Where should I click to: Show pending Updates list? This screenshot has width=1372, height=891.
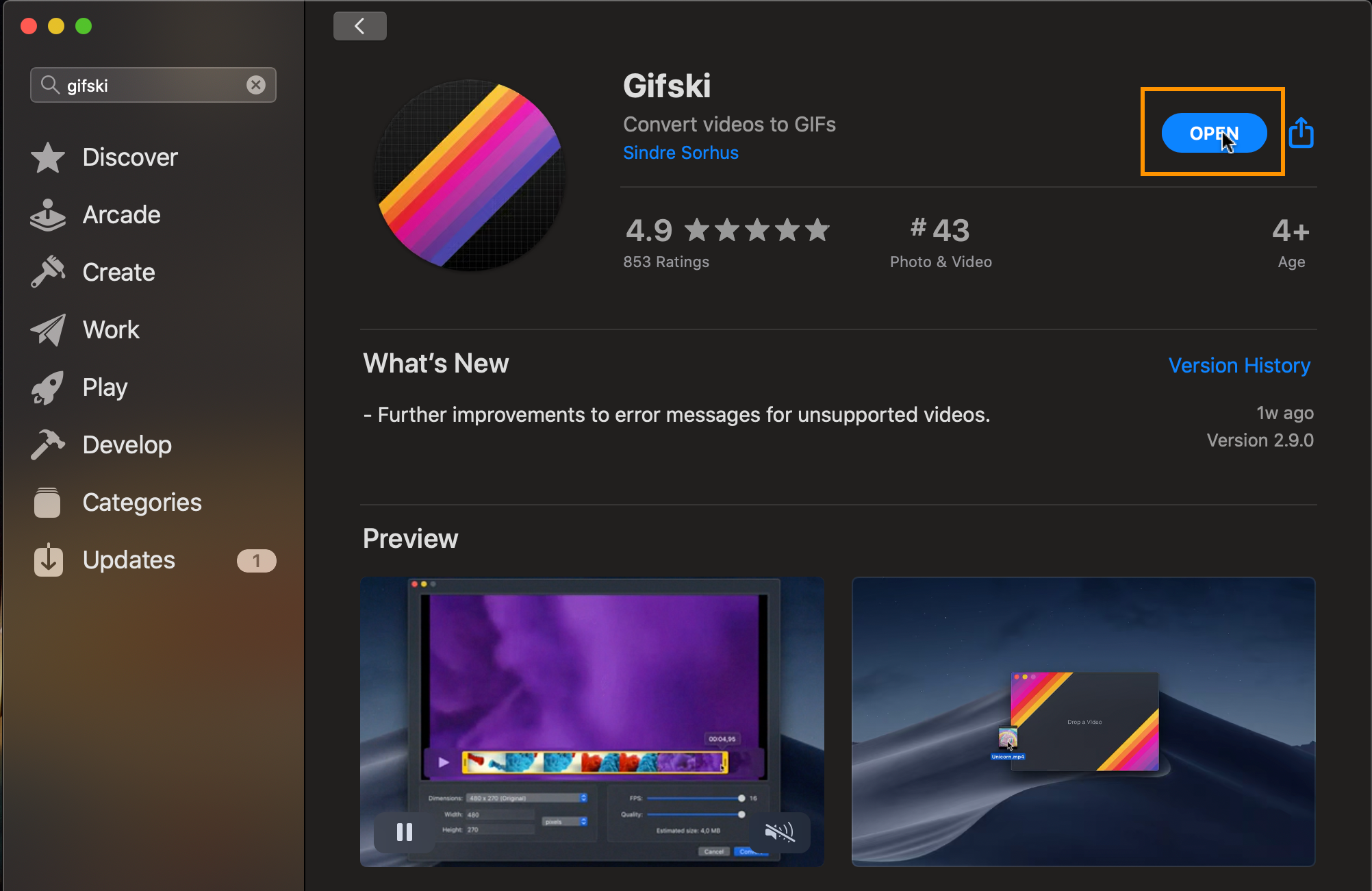[x=129, y=560]
